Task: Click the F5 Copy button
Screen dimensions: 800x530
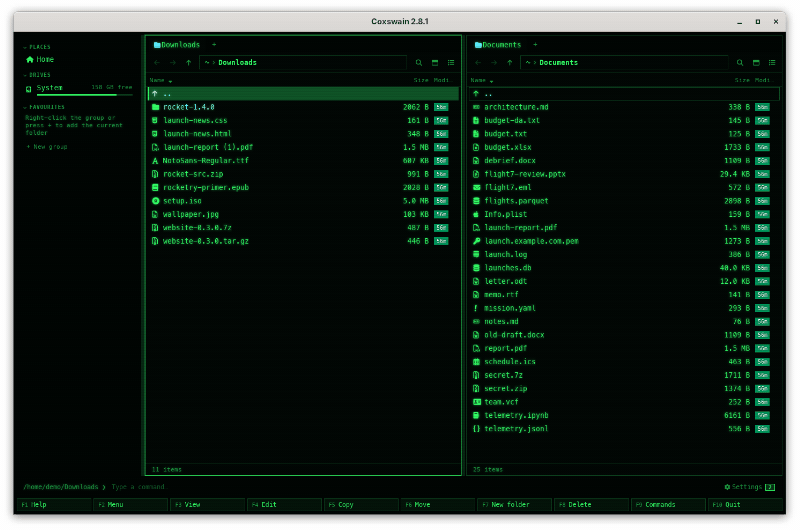Action: pos(361,505)
